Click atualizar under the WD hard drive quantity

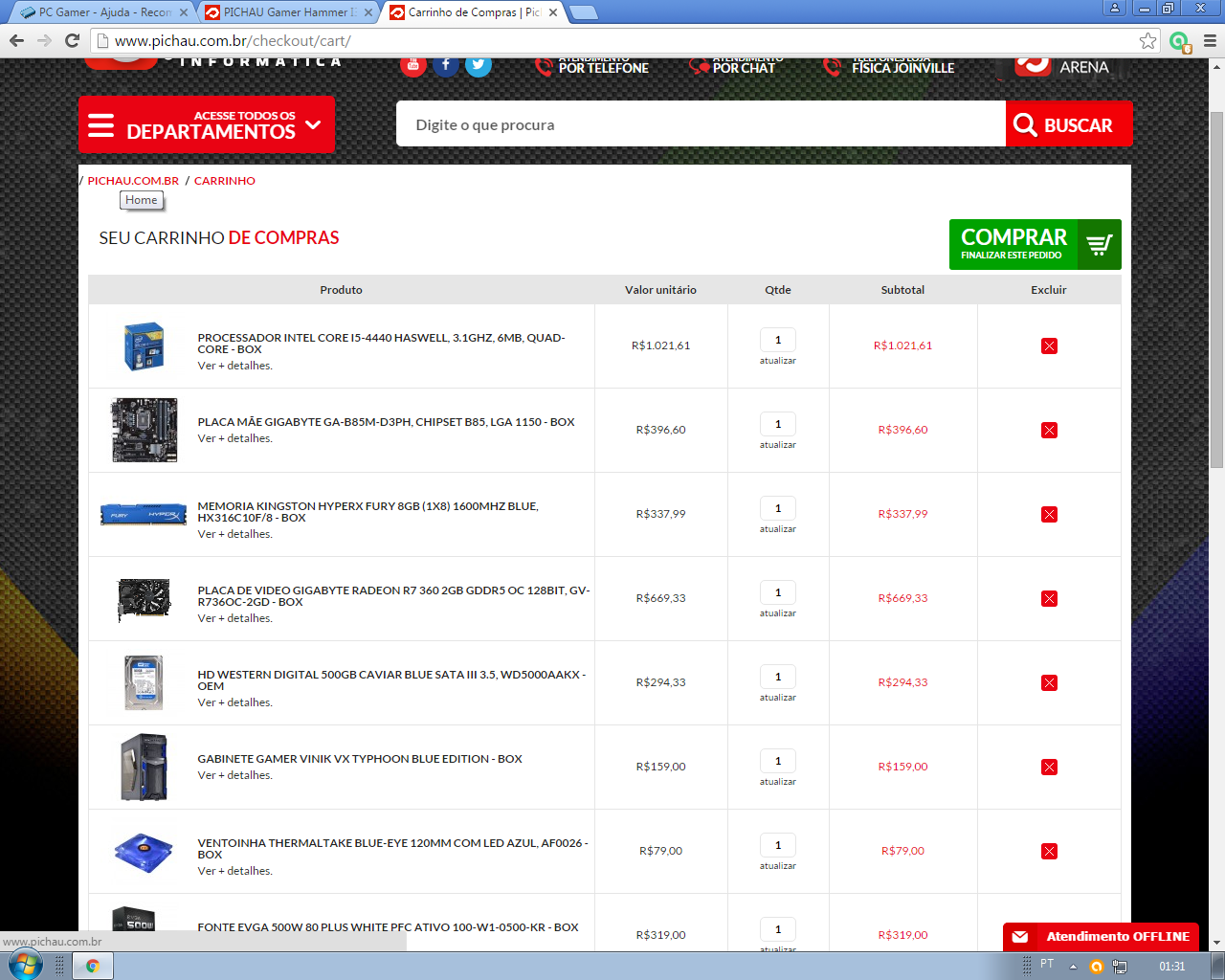[x=778, y=698]
